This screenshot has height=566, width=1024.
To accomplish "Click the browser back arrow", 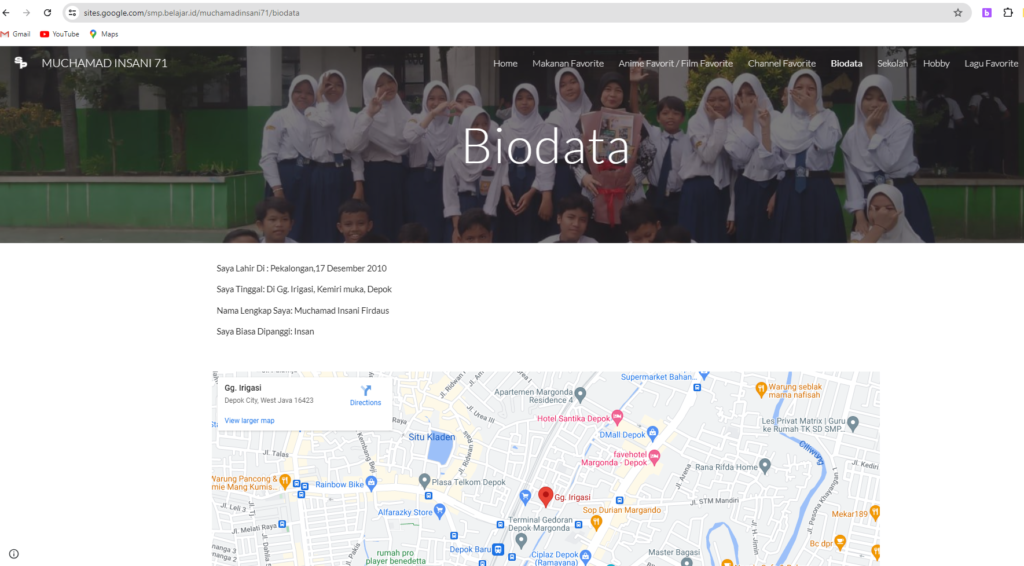I will (8, 13).
